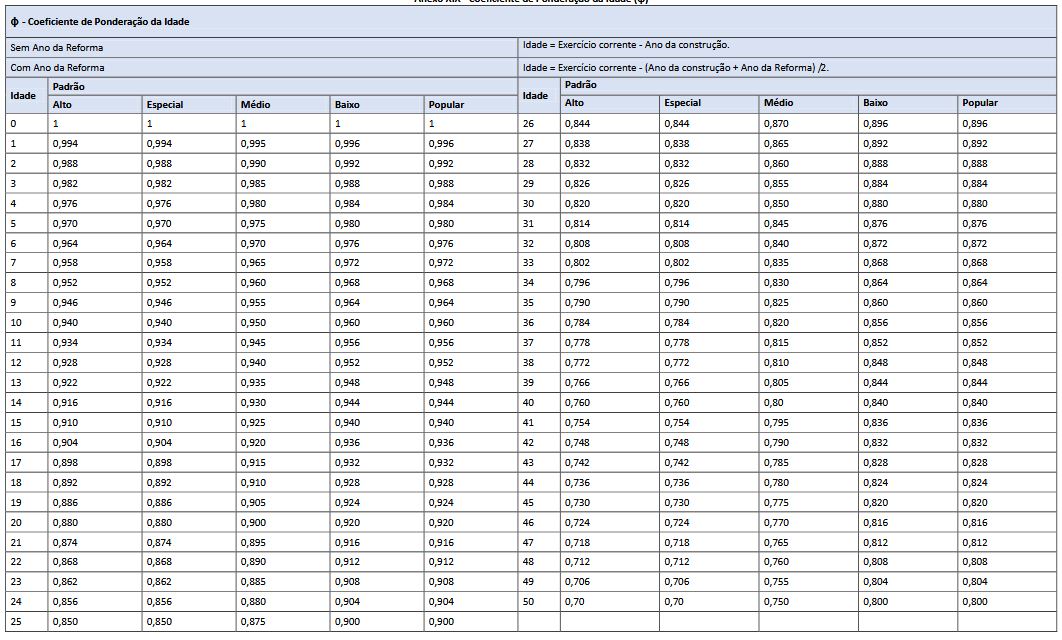Click the Médio value 0,875 for age 25
Viewport: 1062px width, 640px height.
pyautogui.click(x=252, y=622)
